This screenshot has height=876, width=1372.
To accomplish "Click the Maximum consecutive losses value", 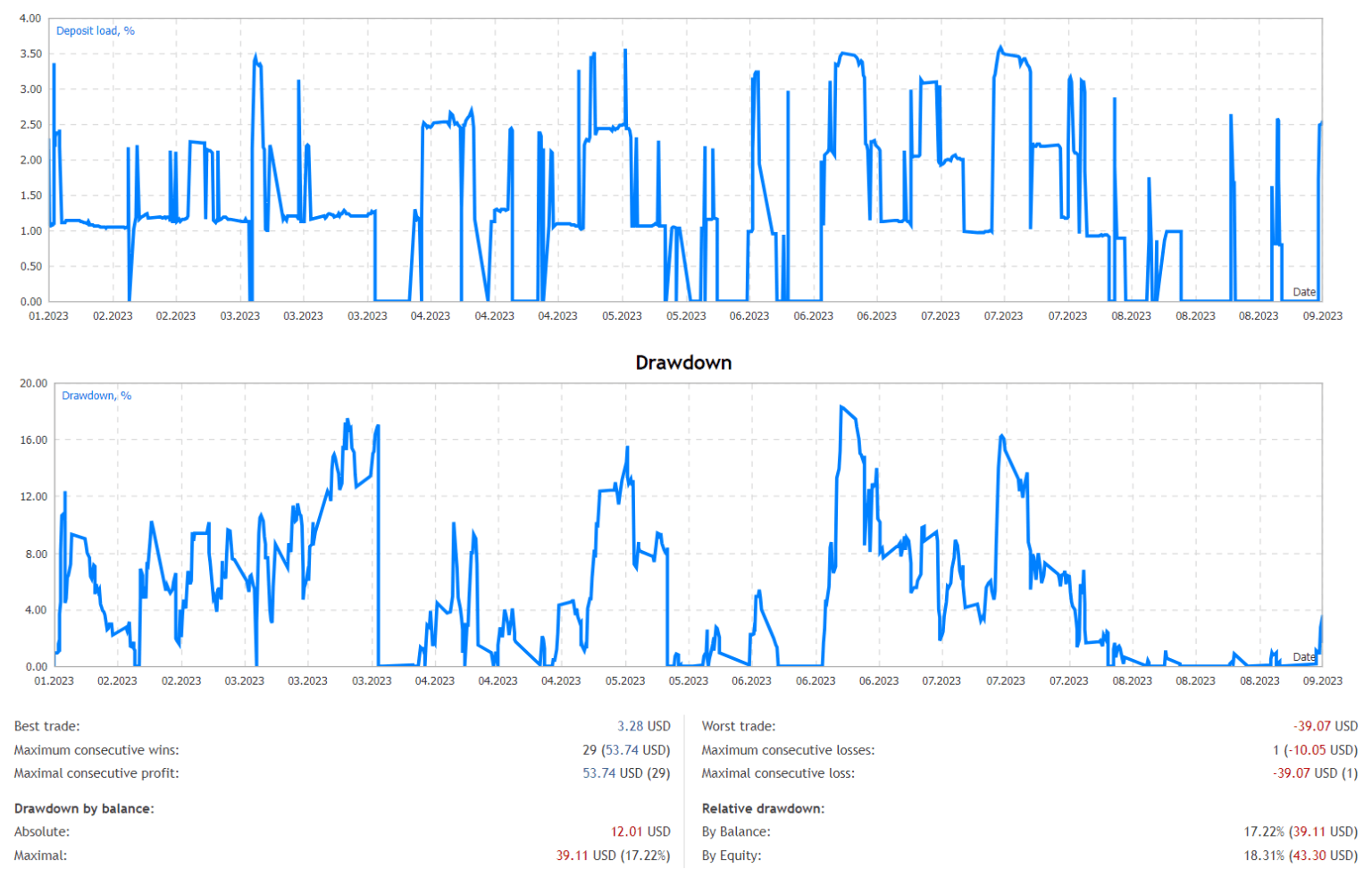I will [x=1315, y=750].
